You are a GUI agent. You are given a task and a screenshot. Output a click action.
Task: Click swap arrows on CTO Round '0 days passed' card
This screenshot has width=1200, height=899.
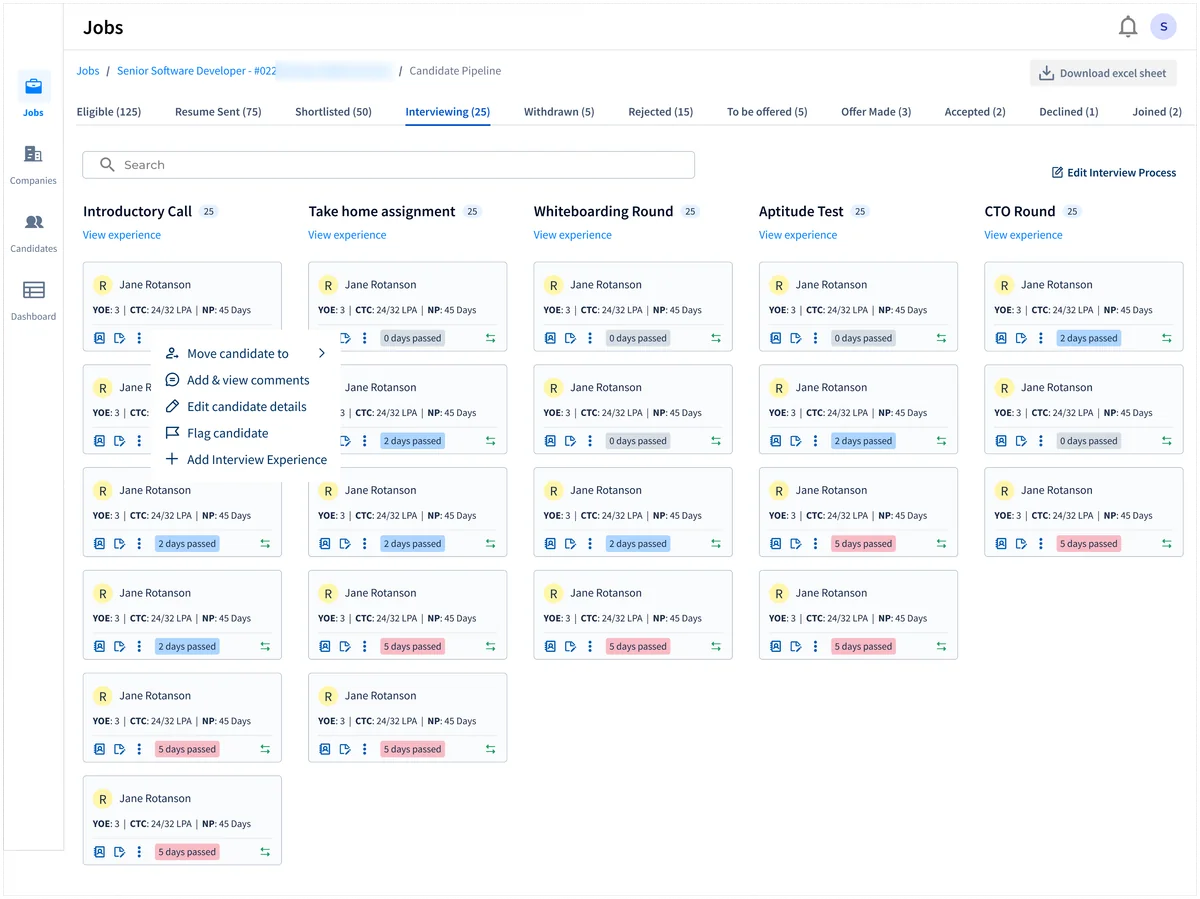[1166, 441]
